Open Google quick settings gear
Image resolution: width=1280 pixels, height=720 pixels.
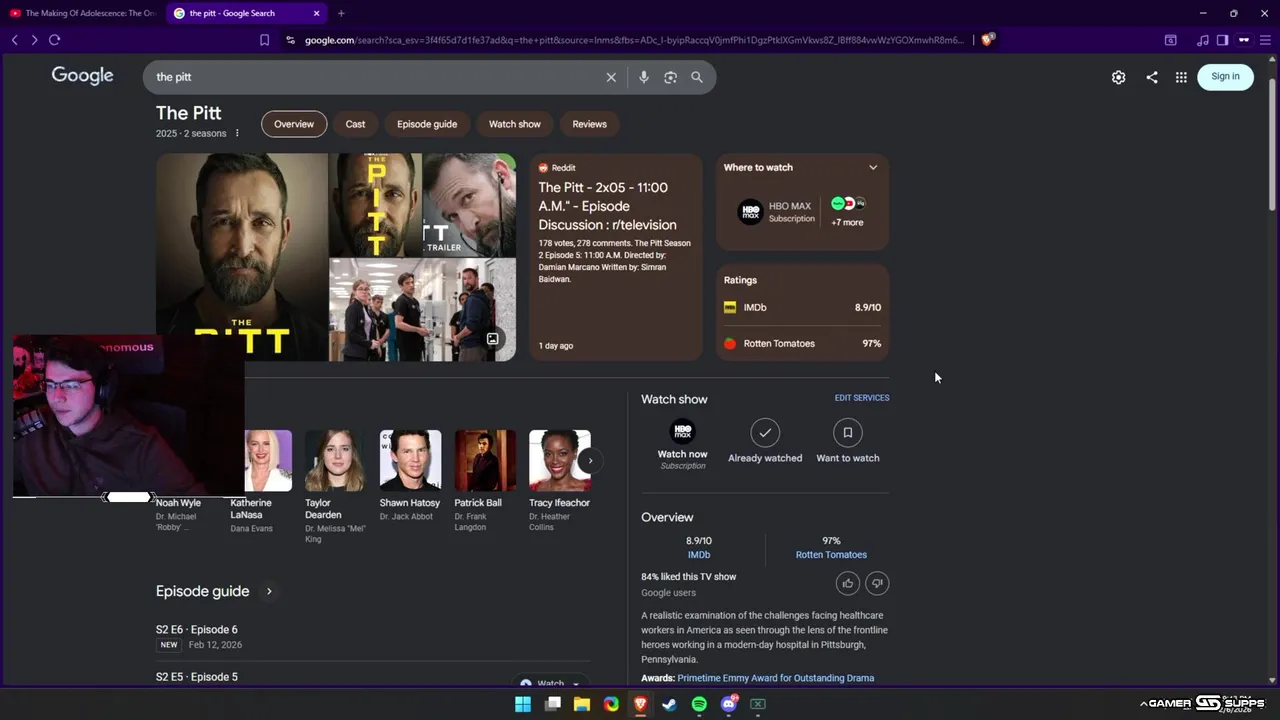(x=1118, y=77)
